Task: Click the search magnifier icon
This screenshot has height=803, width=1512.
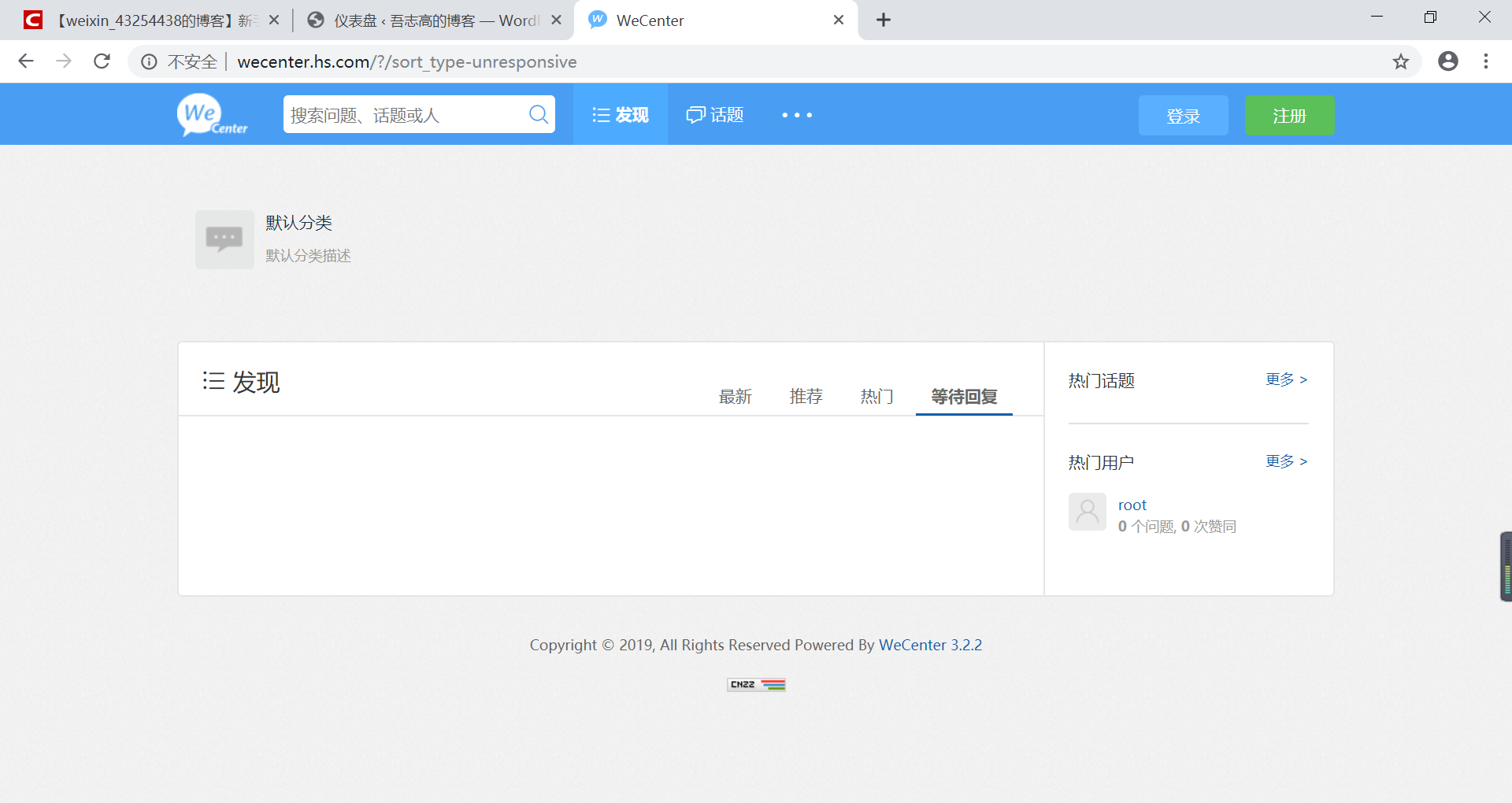Action: point(539,115)
